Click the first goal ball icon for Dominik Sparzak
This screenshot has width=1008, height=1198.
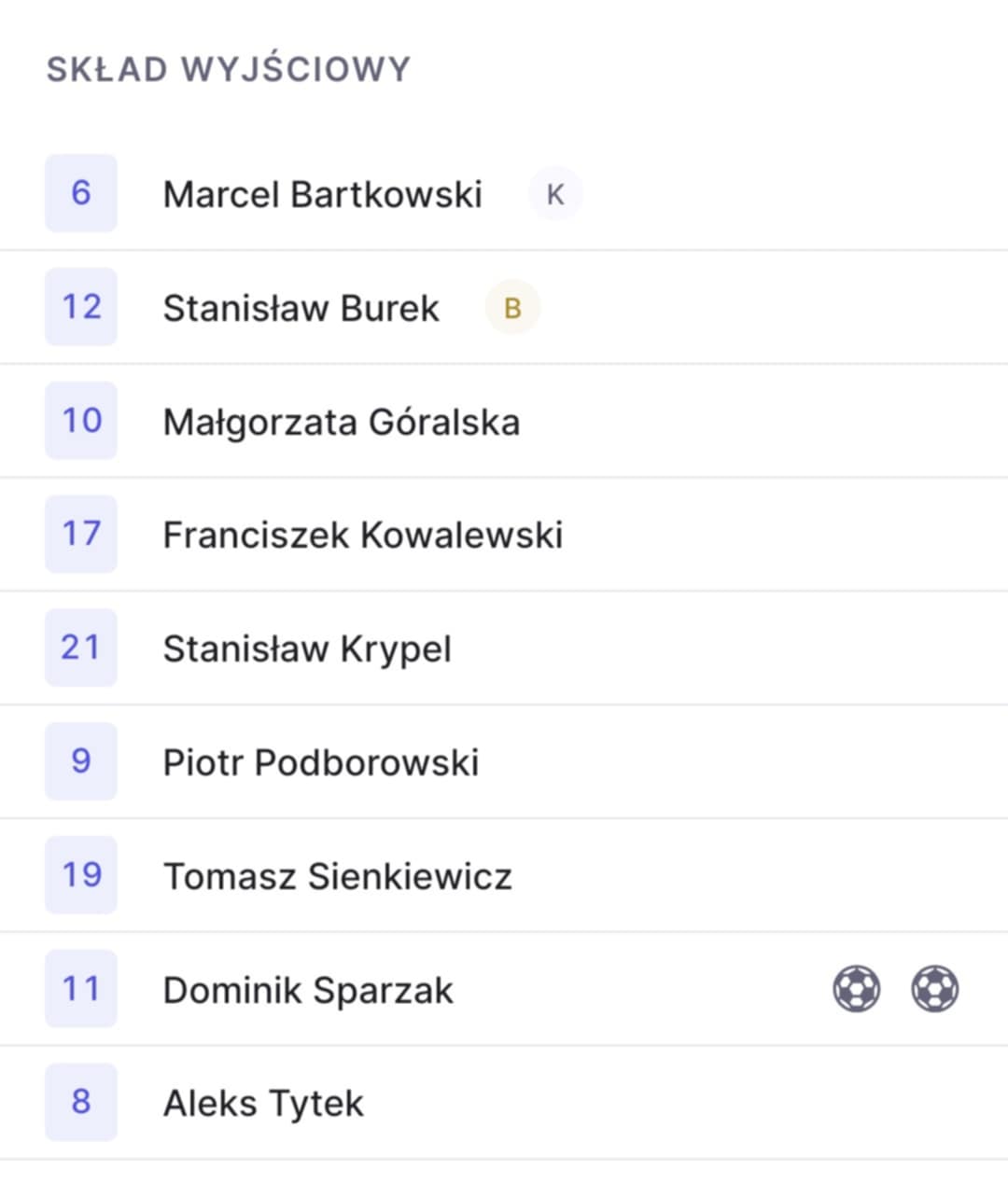pyautogui.click(x=856, y=989)
